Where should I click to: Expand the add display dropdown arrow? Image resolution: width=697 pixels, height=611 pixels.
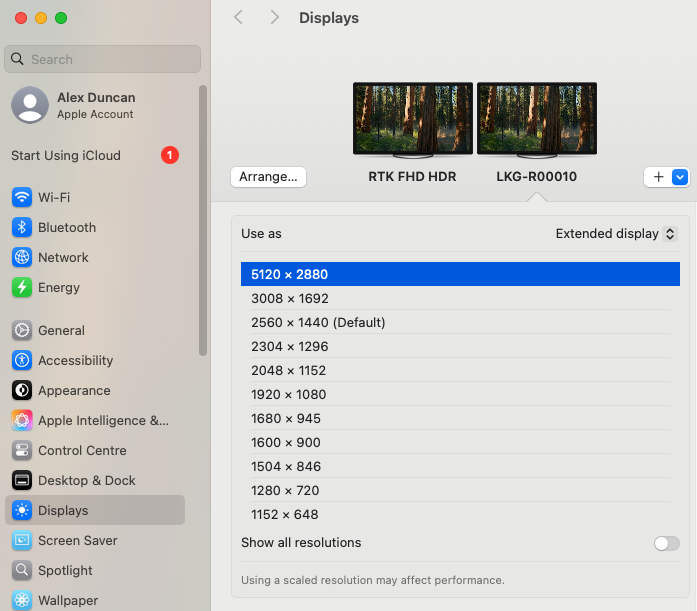coord(680,177)
